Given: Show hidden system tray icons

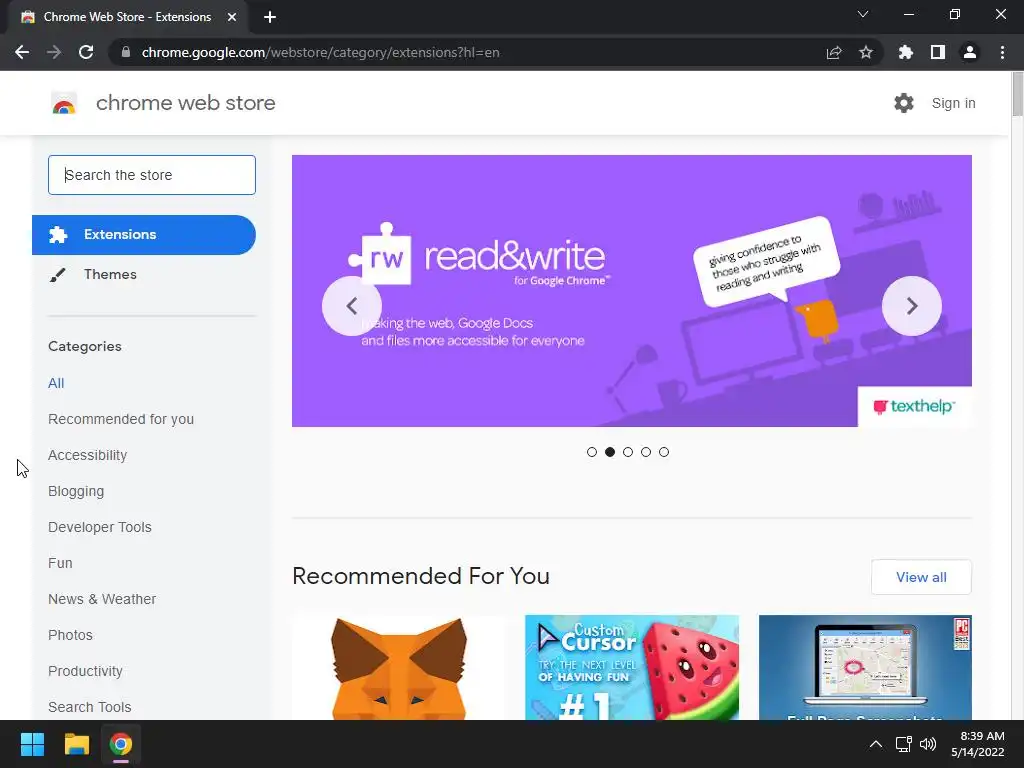Looking at the screenshot, I should point(876,744).
